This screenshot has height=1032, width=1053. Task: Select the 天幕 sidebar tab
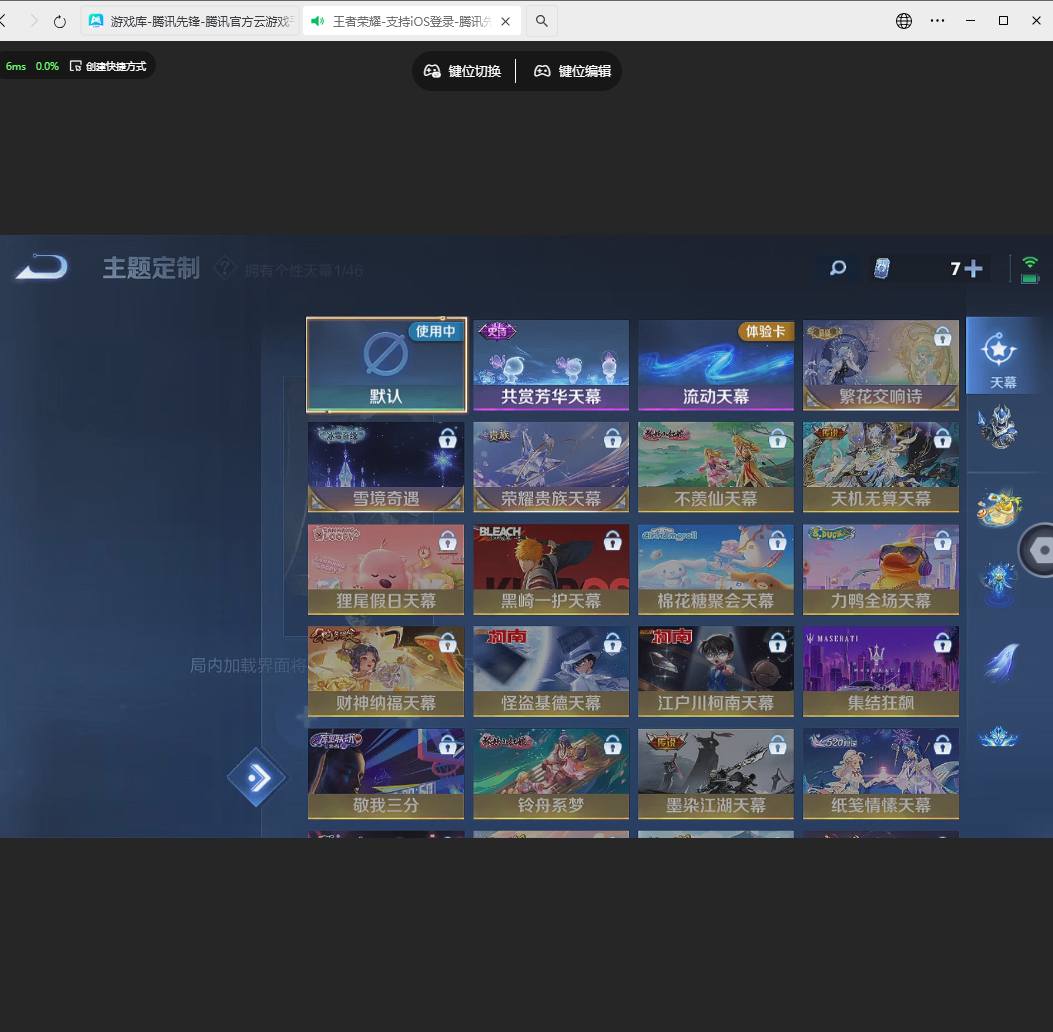(x=1000, y=355)
